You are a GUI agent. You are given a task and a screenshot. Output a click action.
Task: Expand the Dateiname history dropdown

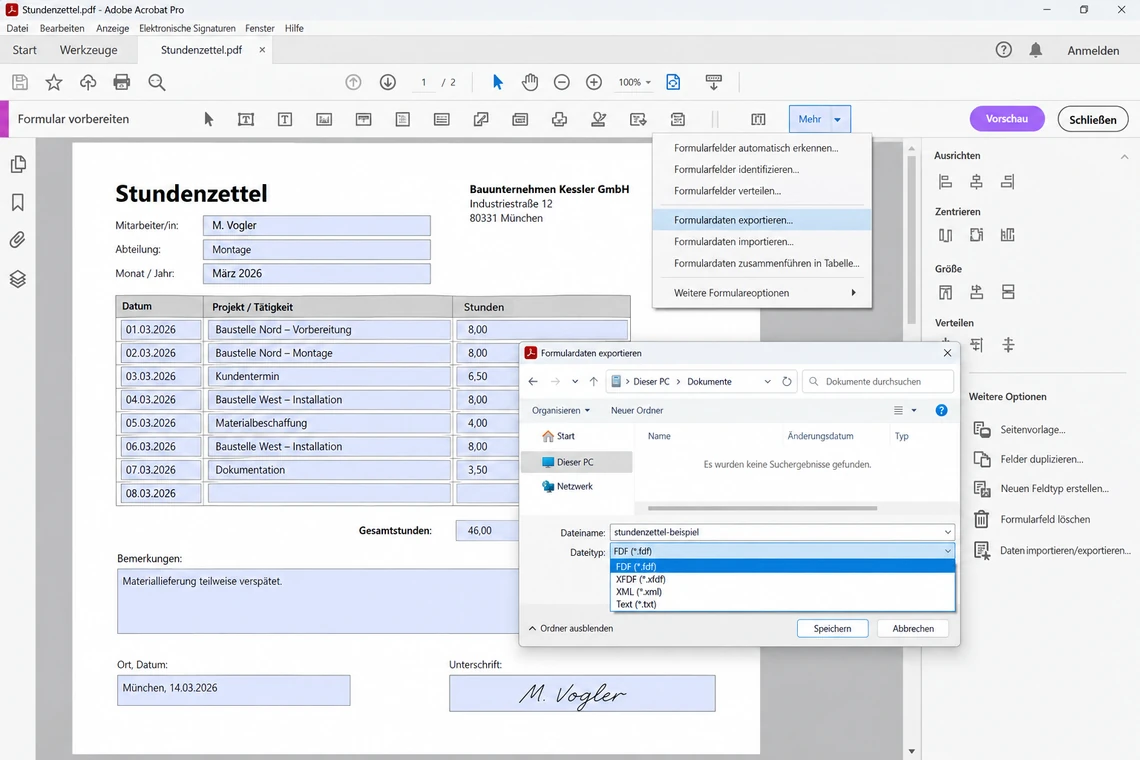947,532
